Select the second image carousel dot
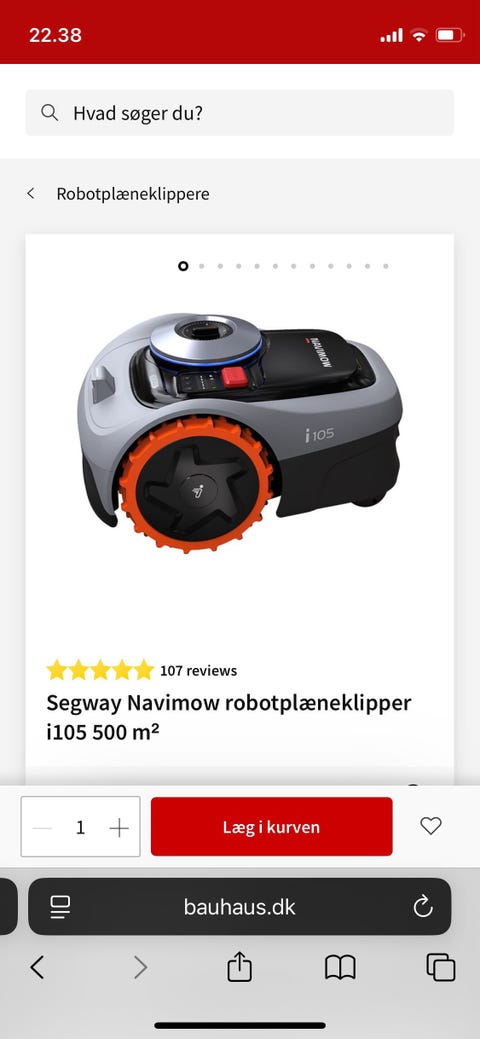The width and height of the screenshot is (480, 1039). (x=202, y=266)
